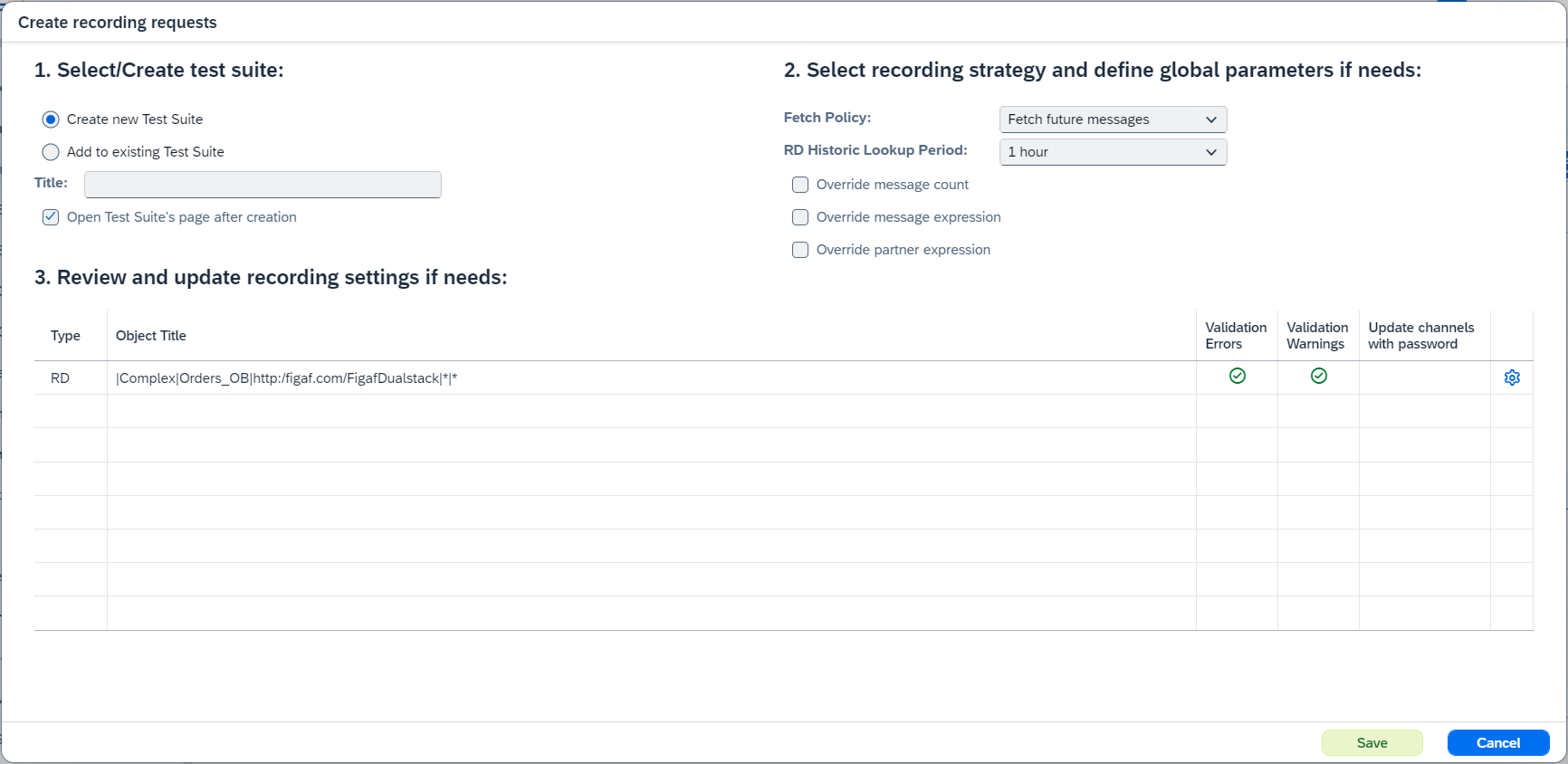Click the Create recording requests dialog title

click(x=118, y=23)
